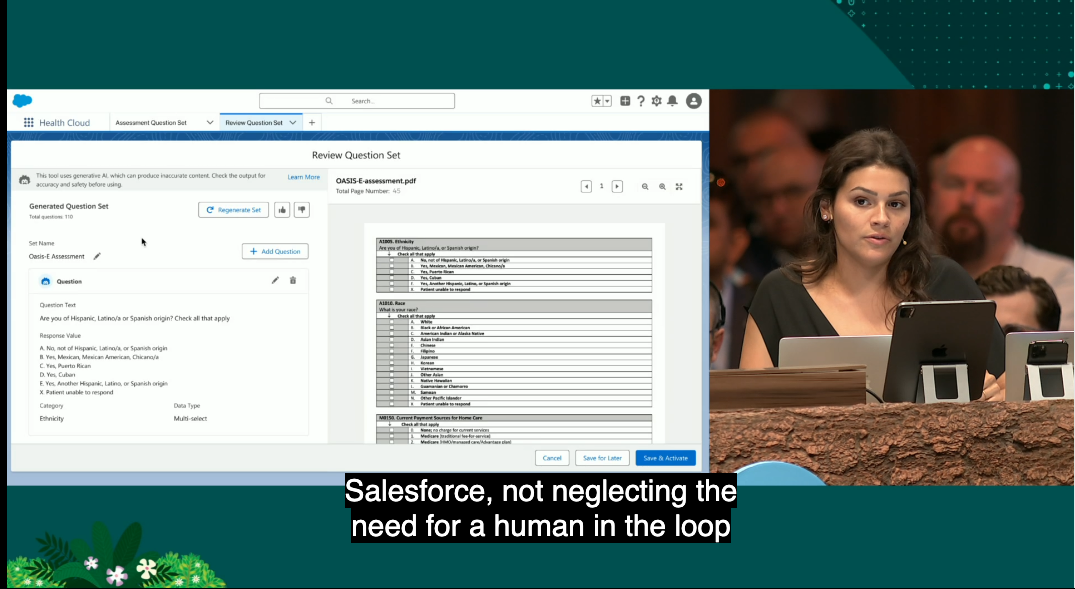
Task: Select the Review Question Set tab
Action: point(254,123)
